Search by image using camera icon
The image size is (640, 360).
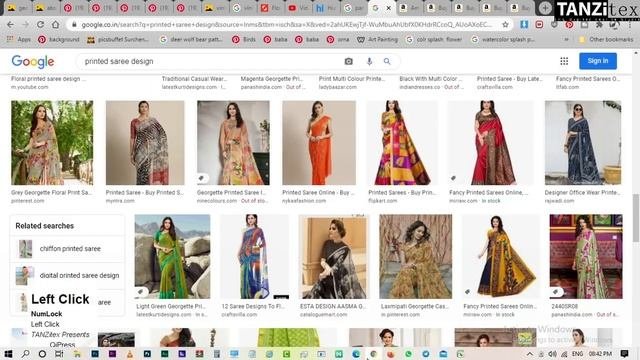tap(348, 61)
